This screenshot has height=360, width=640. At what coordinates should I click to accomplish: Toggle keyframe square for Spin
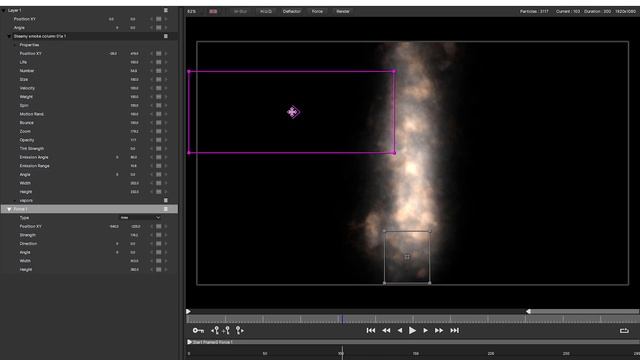pyautogui.click(x=159, y=105)
